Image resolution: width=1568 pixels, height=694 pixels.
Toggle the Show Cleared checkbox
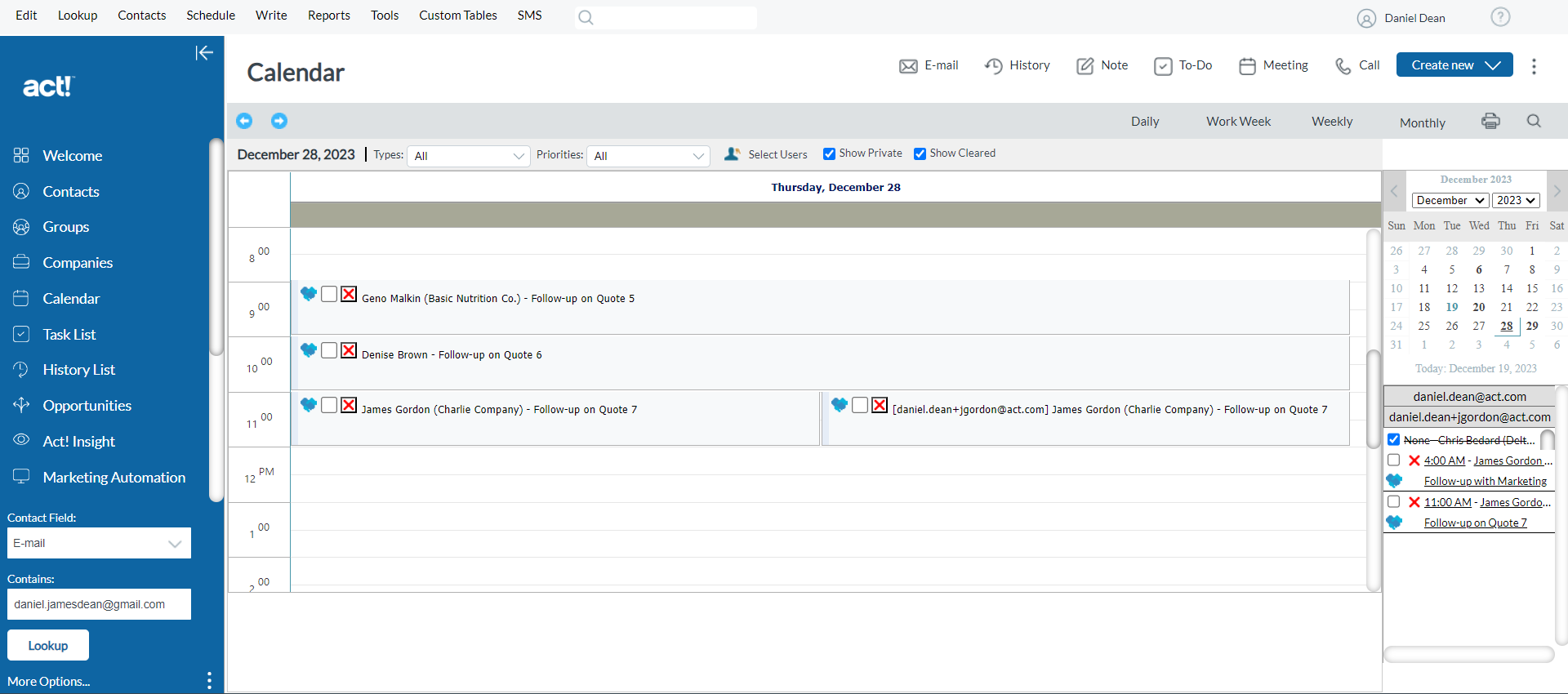[x=920, y=153]
